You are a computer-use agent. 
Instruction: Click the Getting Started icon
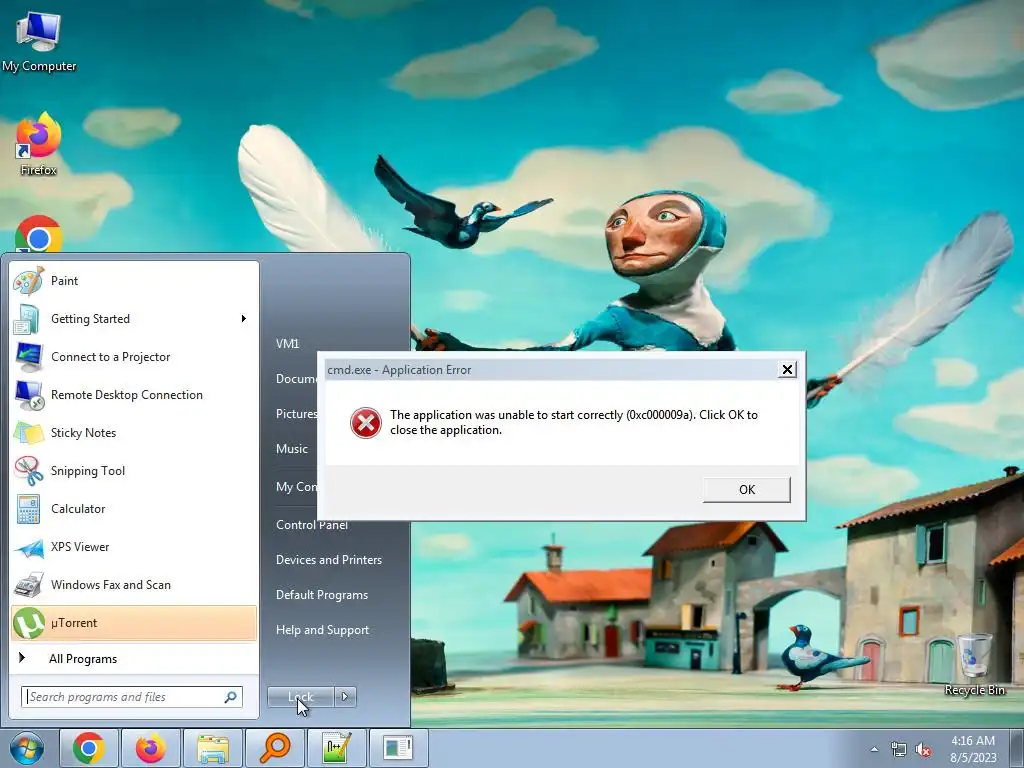tap(28, 319)
